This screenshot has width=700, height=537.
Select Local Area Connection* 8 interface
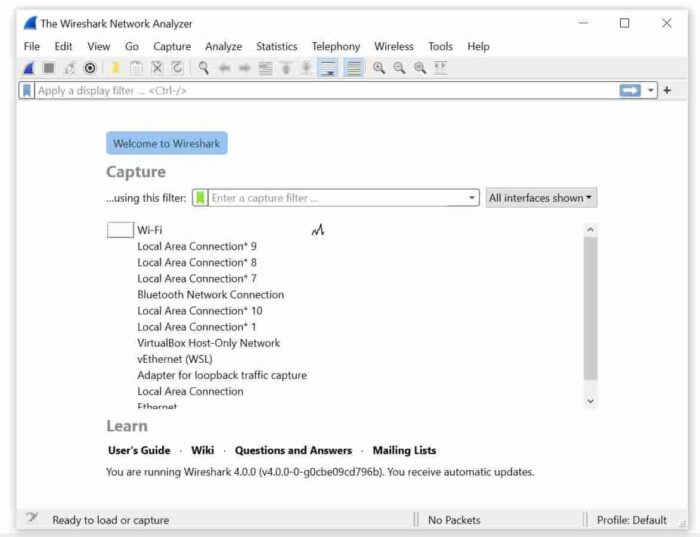pos(197,262)
